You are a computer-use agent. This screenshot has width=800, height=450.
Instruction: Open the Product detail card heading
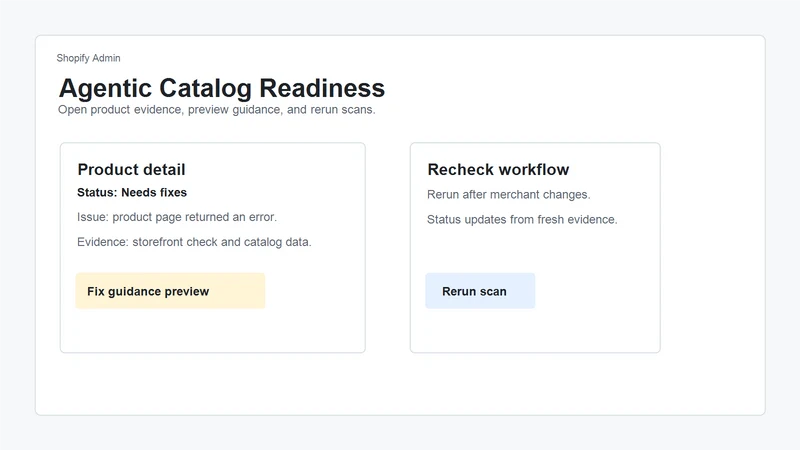[x=131, y=169]
